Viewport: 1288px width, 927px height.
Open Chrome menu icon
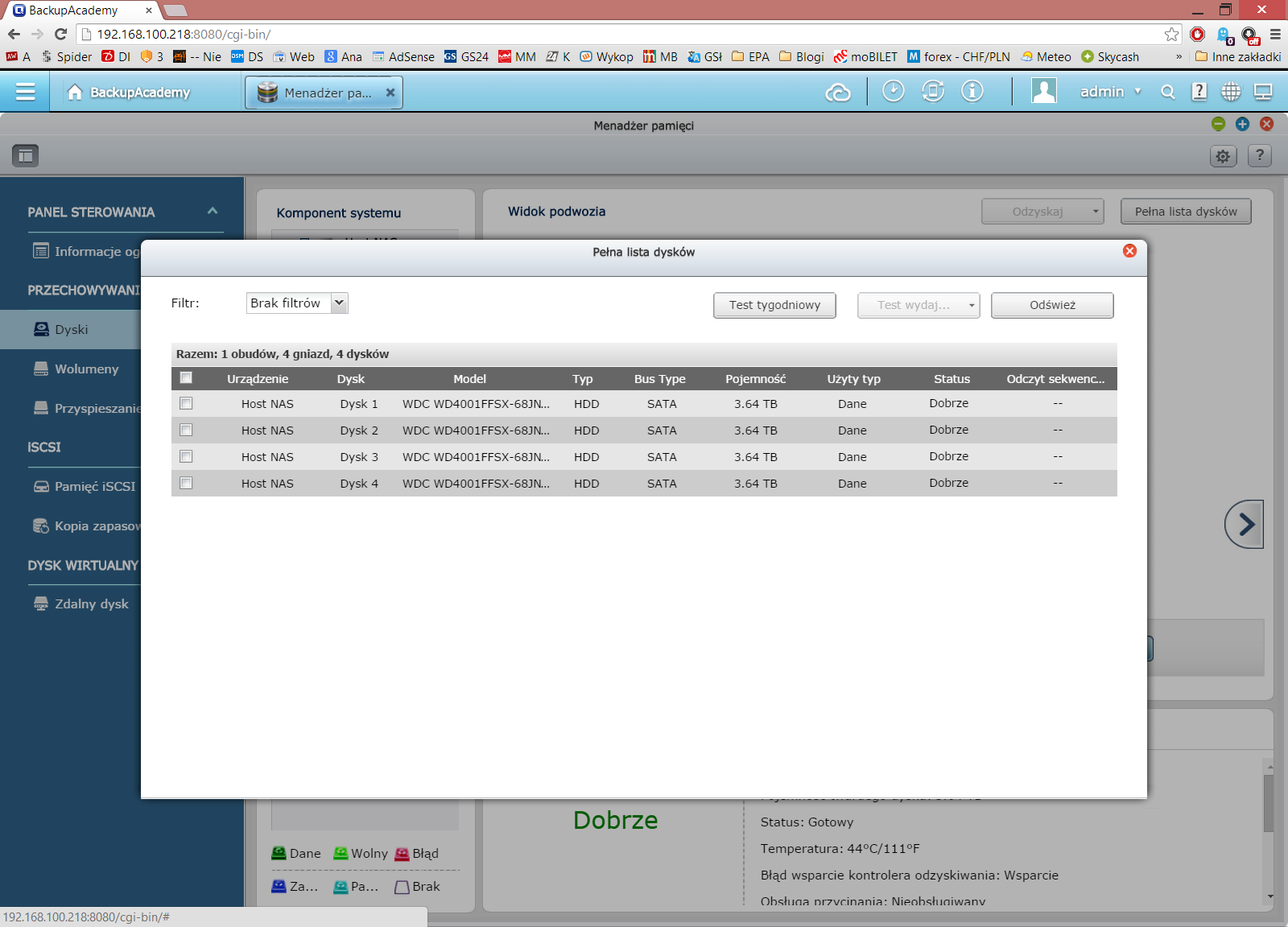(1275, 34)
